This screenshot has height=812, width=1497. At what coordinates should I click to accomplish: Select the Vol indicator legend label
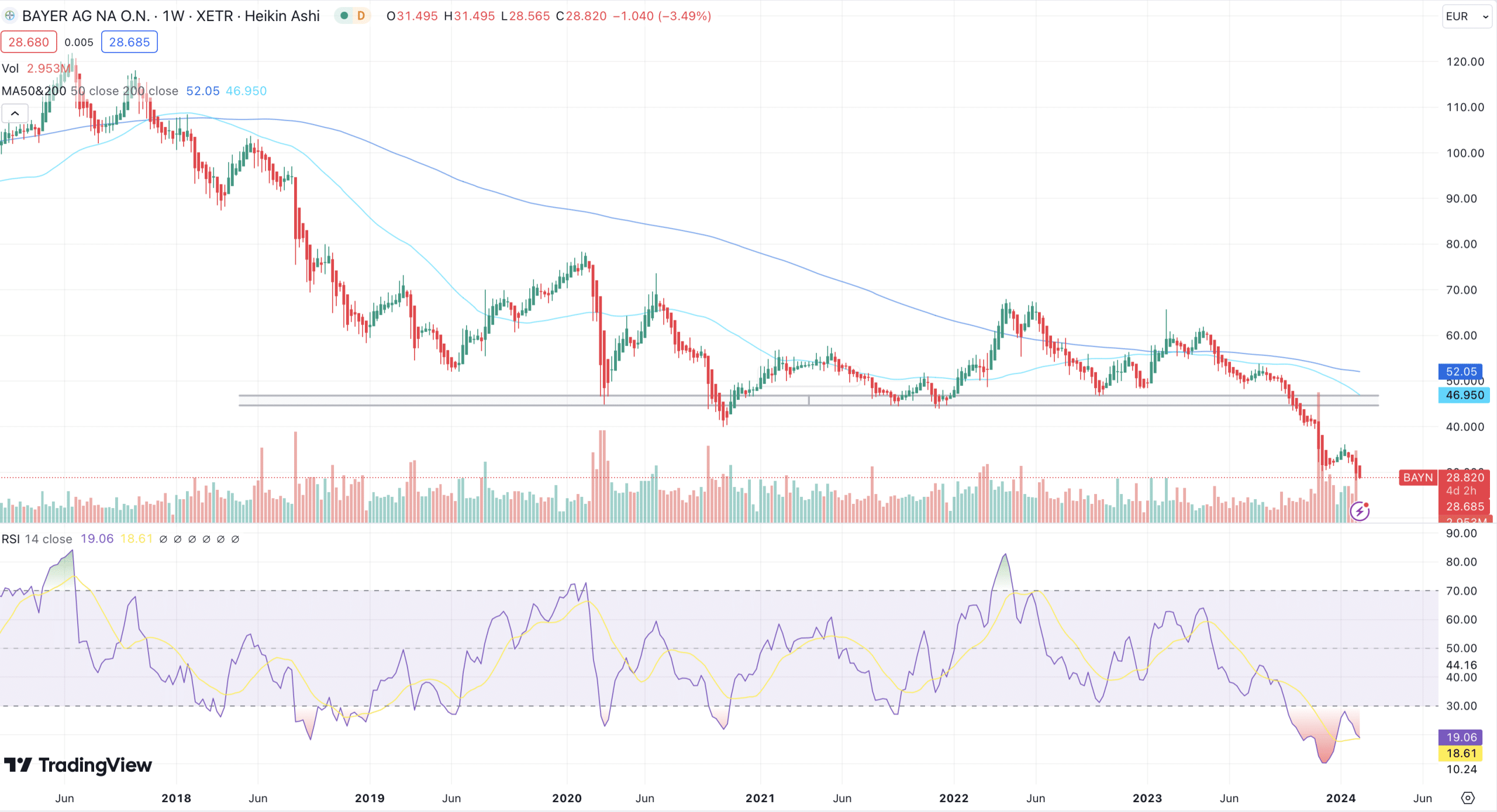tap(10, 68)
